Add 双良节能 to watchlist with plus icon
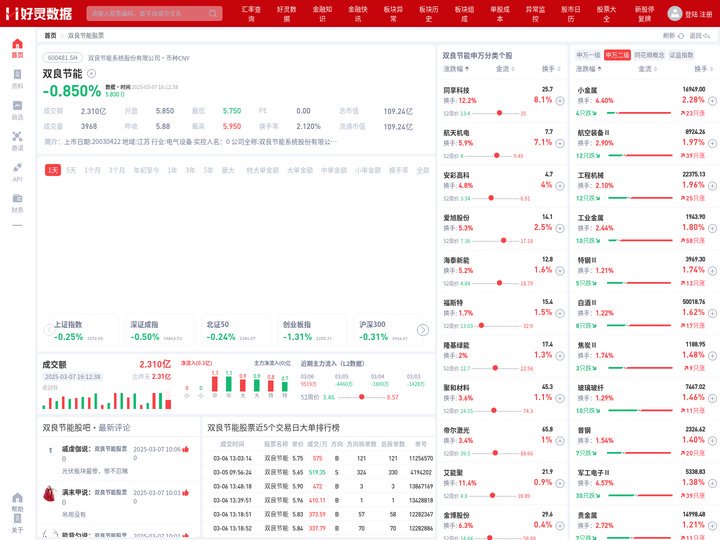The image size is (720, 540). pyautogui.click(x=91, y=73)
